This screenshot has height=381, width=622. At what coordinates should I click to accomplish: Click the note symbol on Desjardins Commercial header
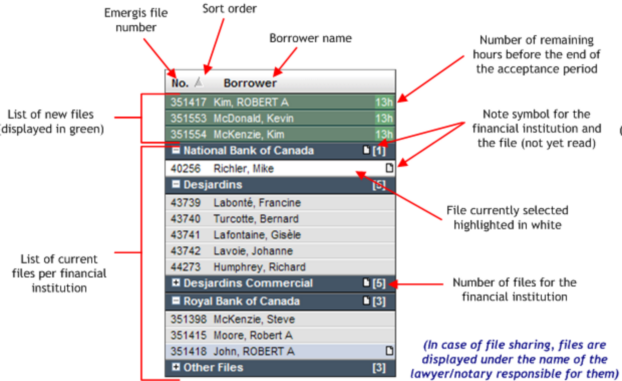coord(366,283)
